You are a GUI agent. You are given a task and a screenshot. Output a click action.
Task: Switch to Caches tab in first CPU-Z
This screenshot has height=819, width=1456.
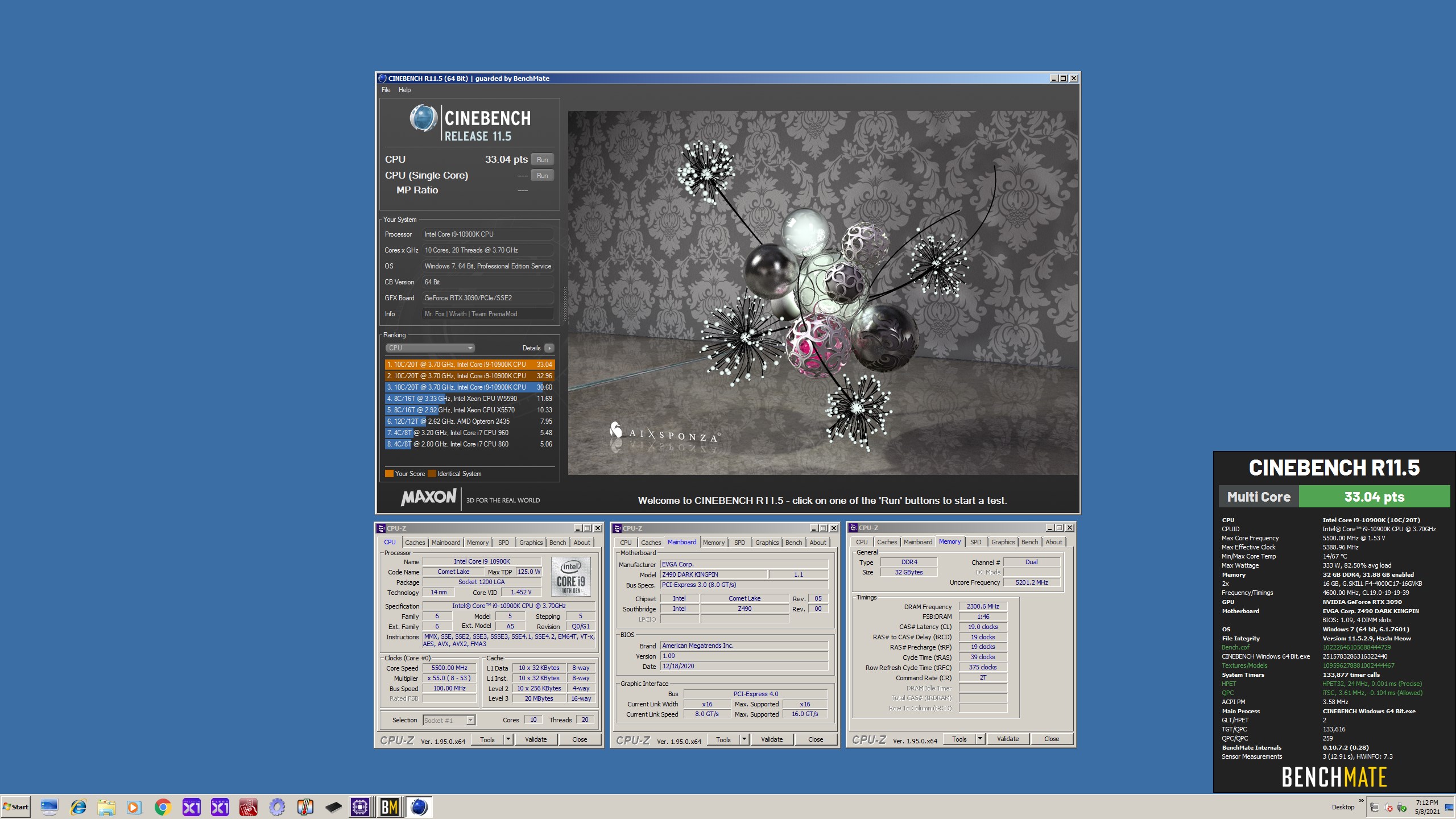pyautogui.click(x=415, y=543)
